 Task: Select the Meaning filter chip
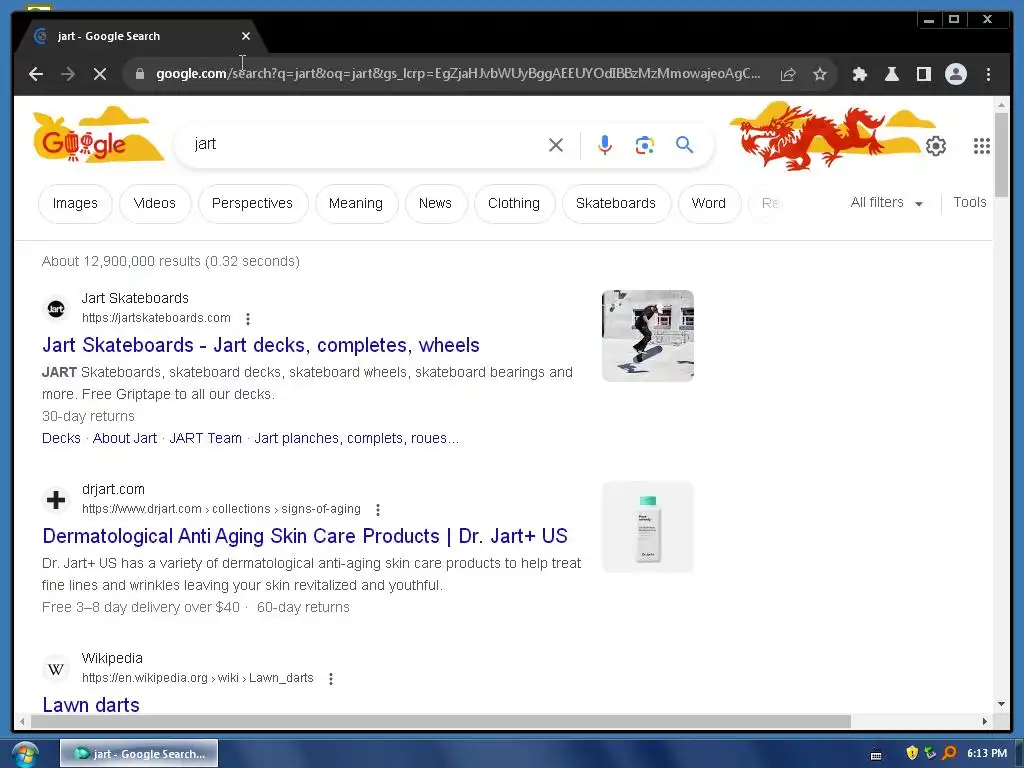pyautogui.click(x=356, y=204)
